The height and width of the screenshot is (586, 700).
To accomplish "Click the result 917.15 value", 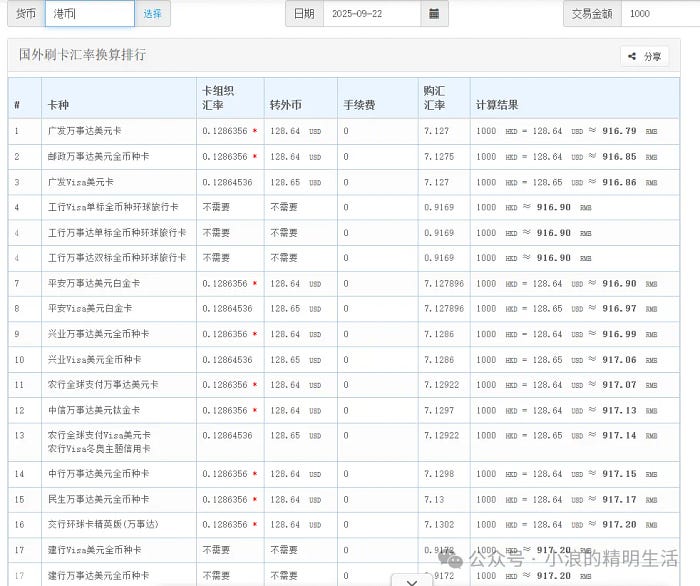I will click(619, 474).
